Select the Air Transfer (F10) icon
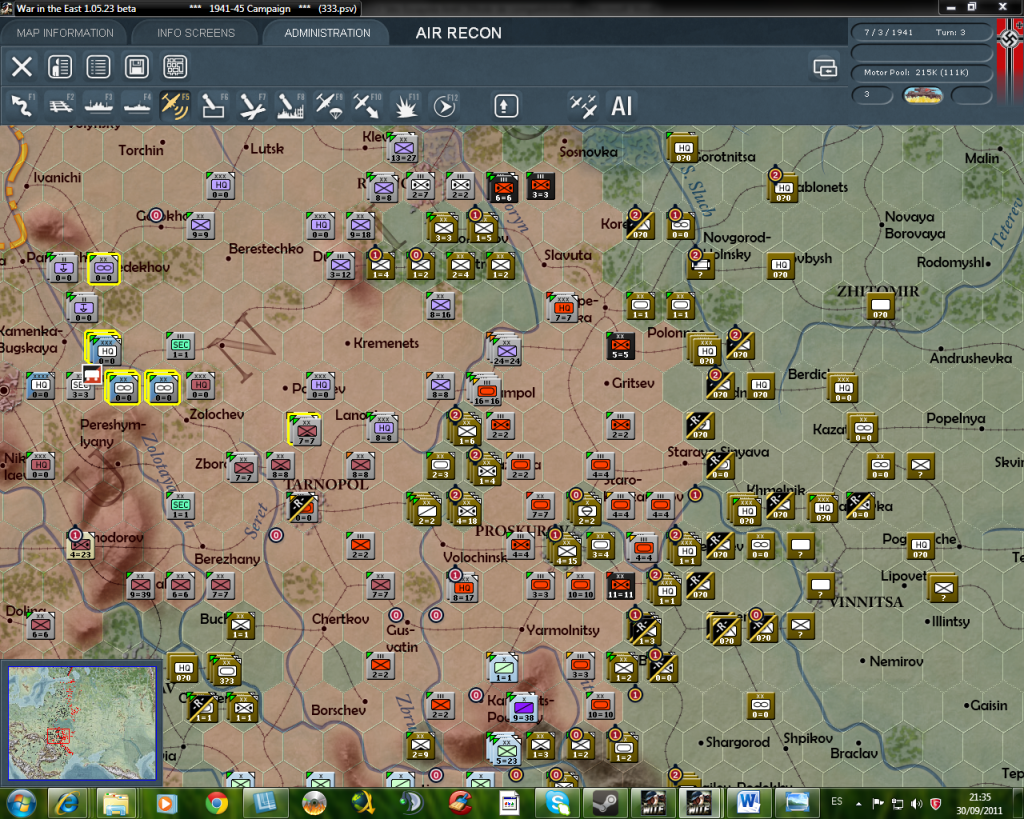Screen dimensions: 1024x819 pos(366,106)
